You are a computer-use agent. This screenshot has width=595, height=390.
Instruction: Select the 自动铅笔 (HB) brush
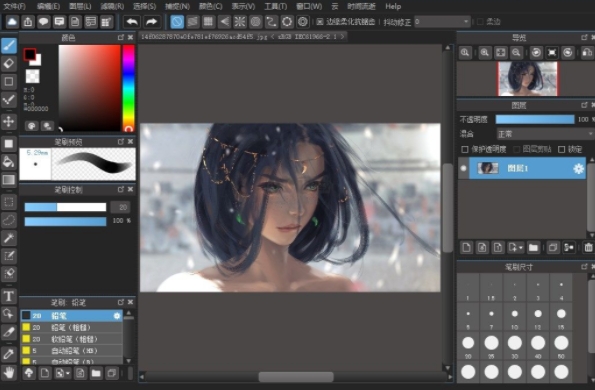(x=71, y=351)
